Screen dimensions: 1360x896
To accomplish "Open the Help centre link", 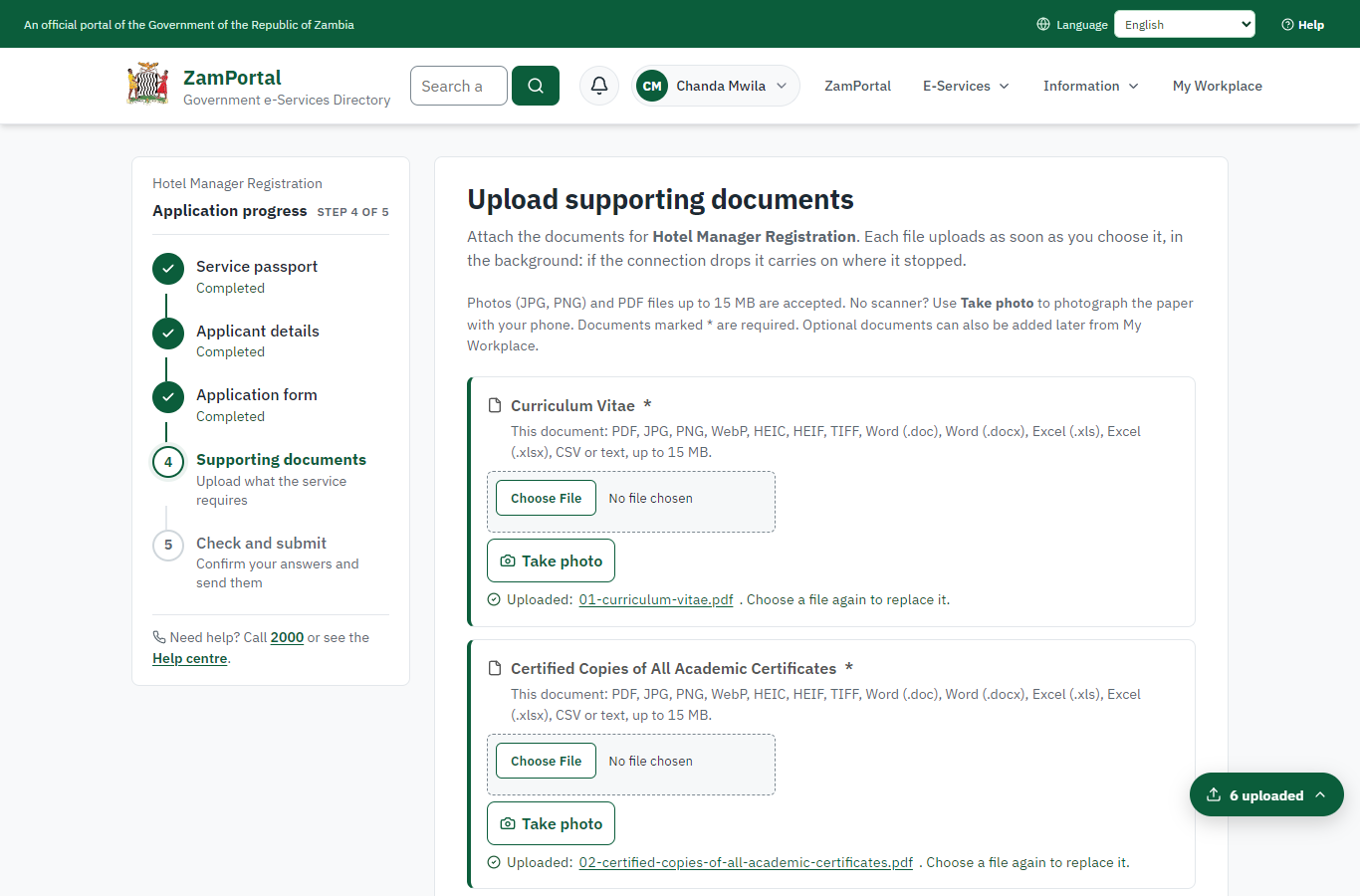I will 189,658.
